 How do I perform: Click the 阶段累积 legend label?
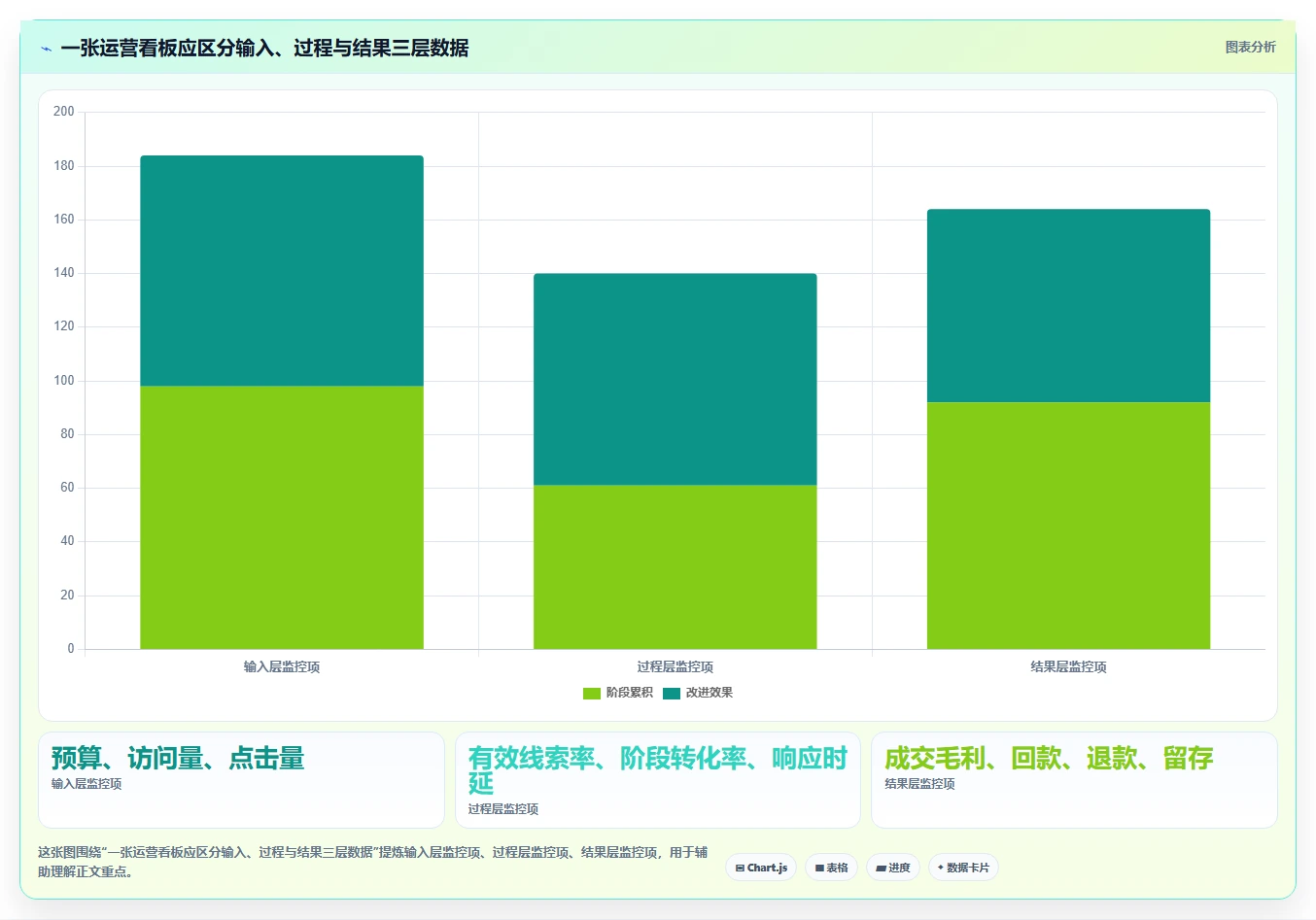(629, 693)
